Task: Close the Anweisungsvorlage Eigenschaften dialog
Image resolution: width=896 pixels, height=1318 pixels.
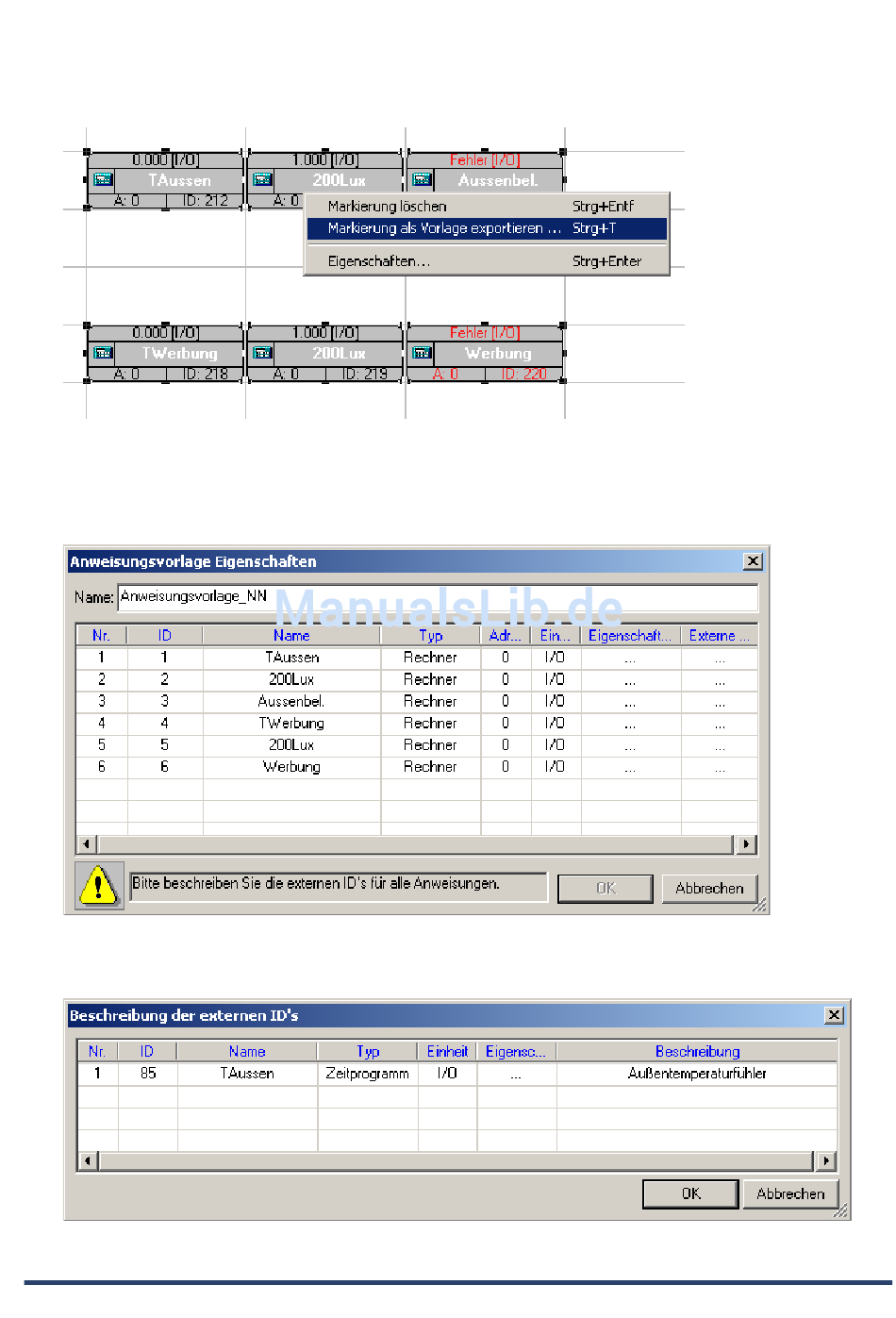Action: pyautogui.click(x=753, y=561)
